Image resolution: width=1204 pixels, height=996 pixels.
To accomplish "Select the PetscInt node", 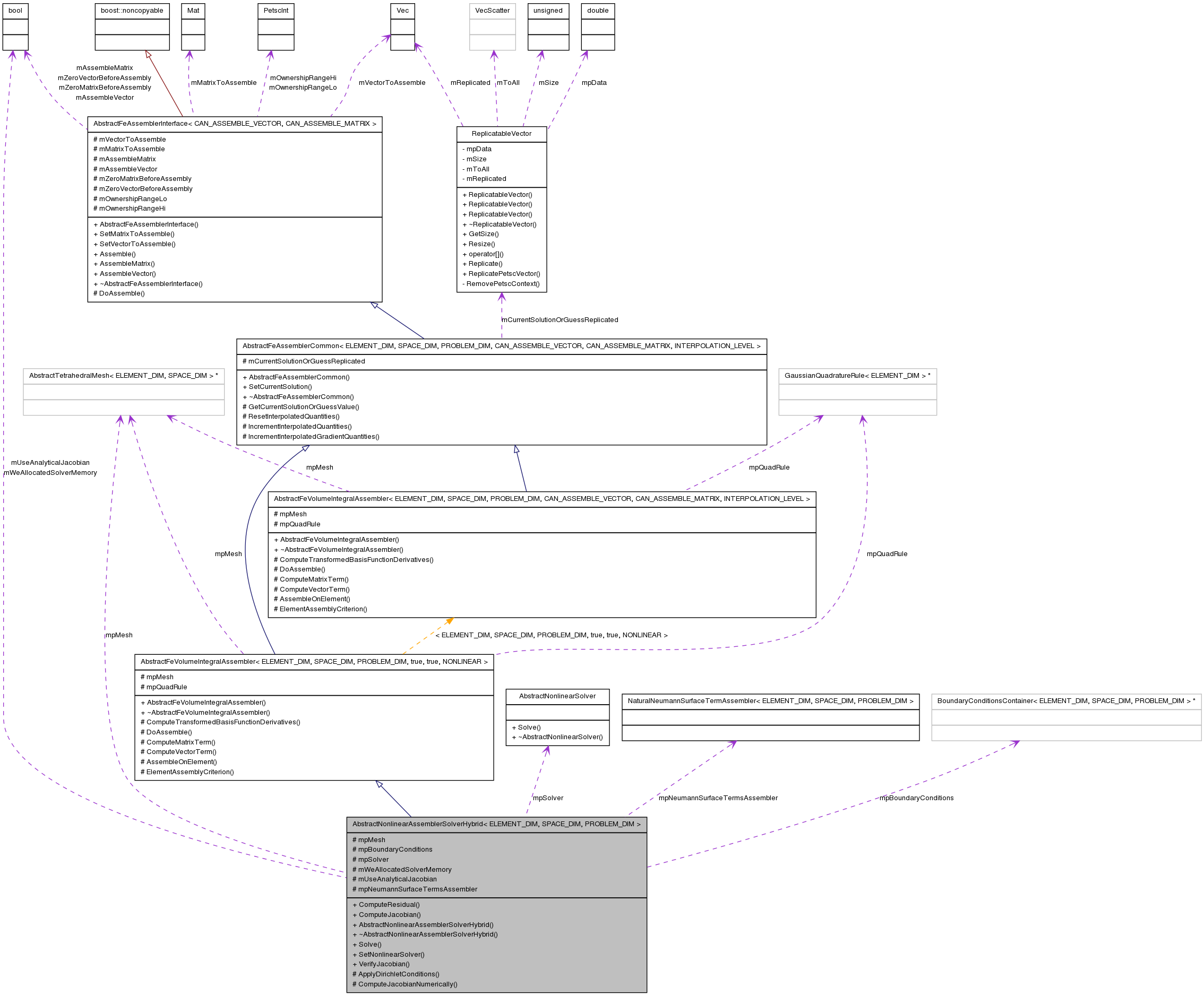I will [x=276, y=10].
